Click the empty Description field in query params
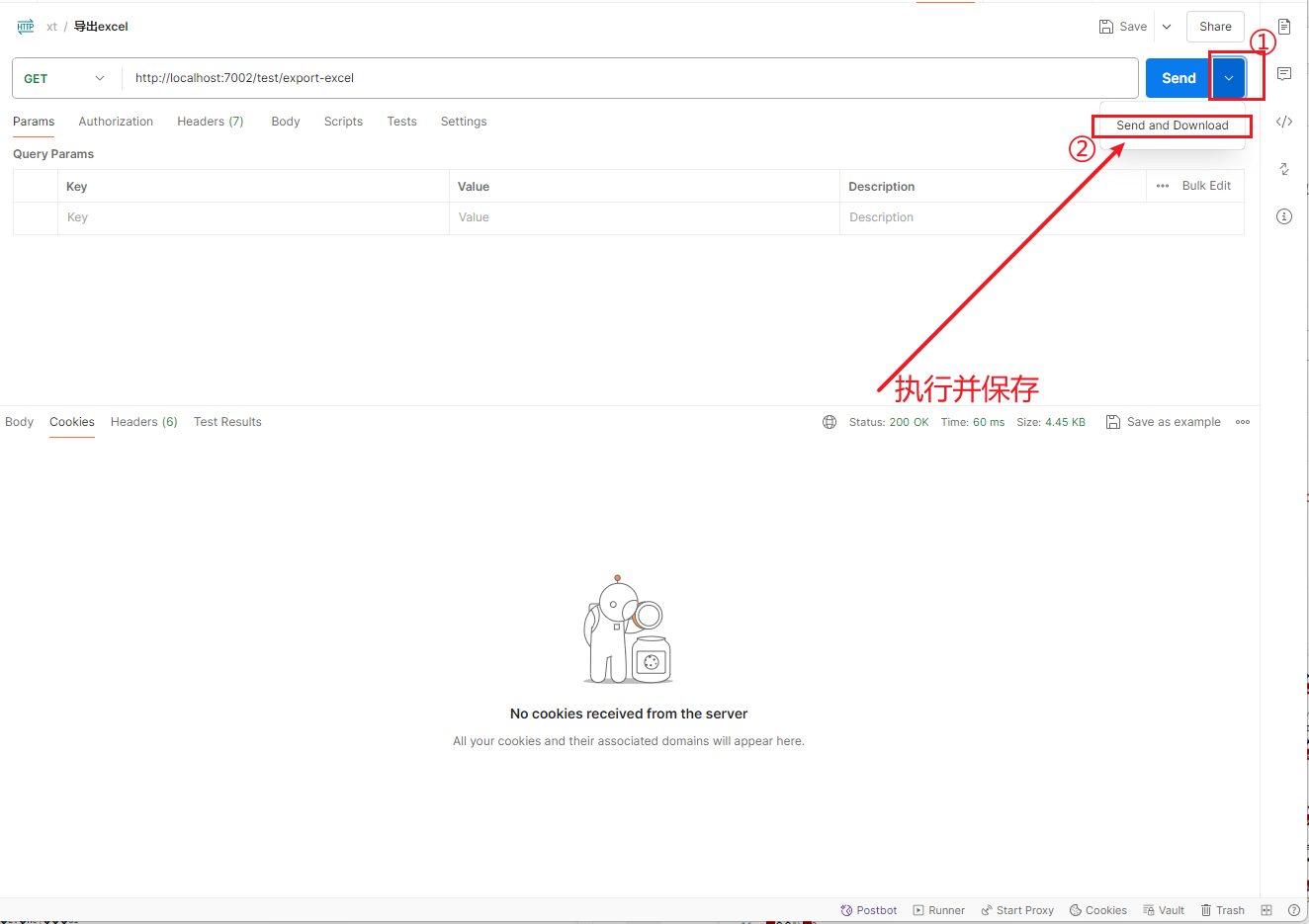1309x924 pixels. 1042,218
